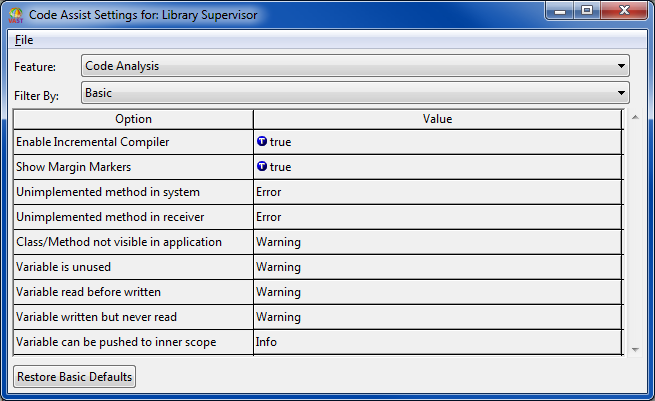Toggle Enable Incremental Compiler value

click(x=437, y=142)
